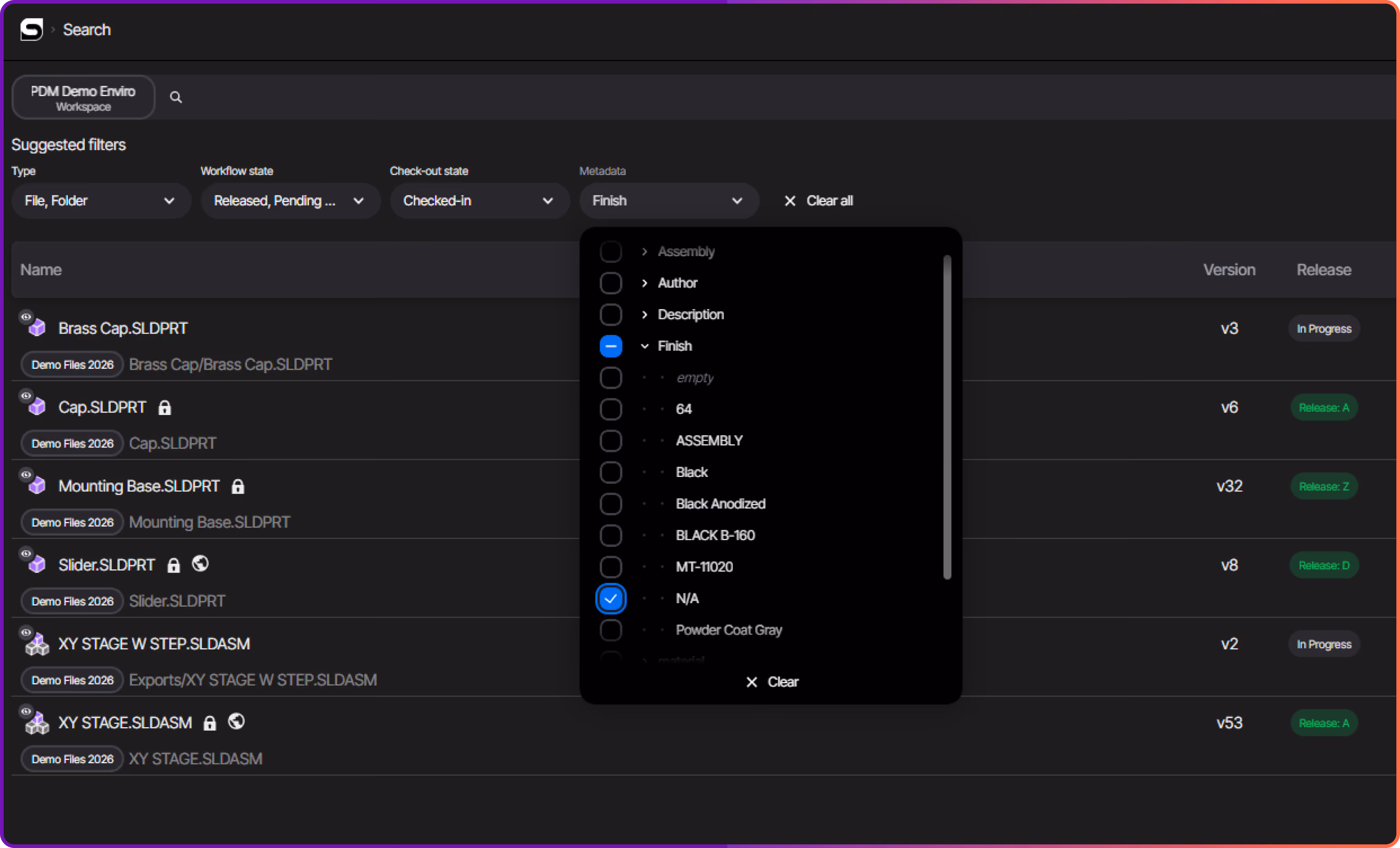Click the metadata list scrollbar
Viewport: 1400px width, 848px height.
pos(947,417)
